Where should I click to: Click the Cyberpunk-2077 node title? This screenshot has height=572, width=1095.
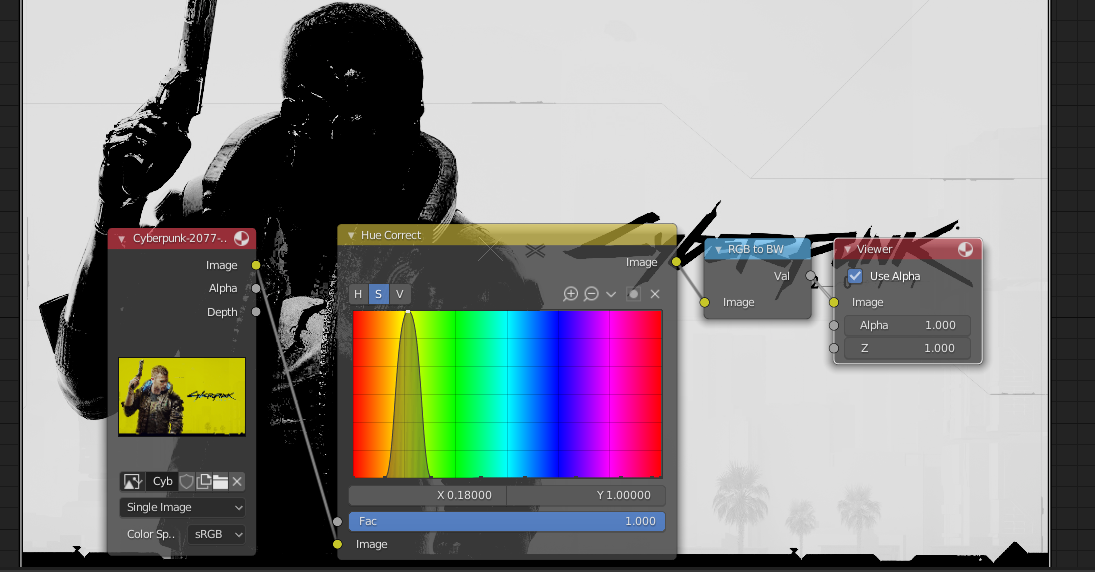(179, 238)
